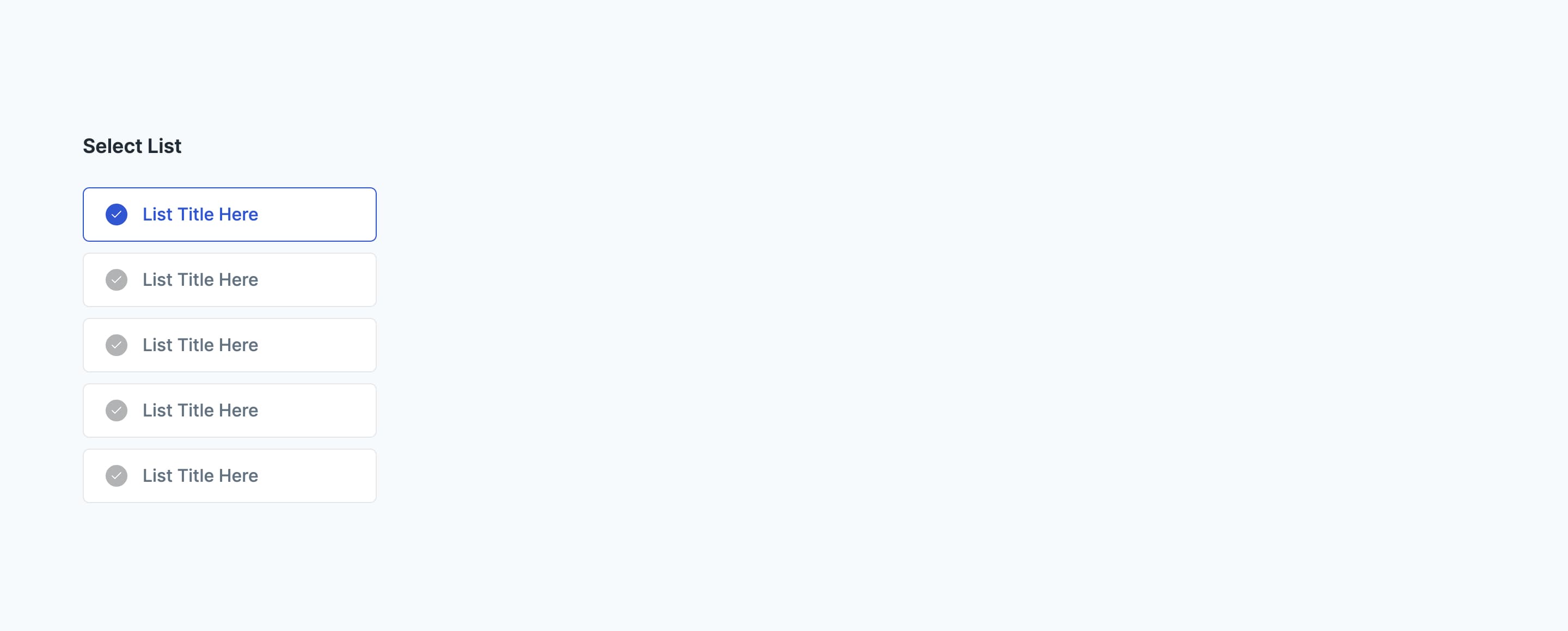
Task: Toggle selection on second List Title Here
Action: coord(229,279)
